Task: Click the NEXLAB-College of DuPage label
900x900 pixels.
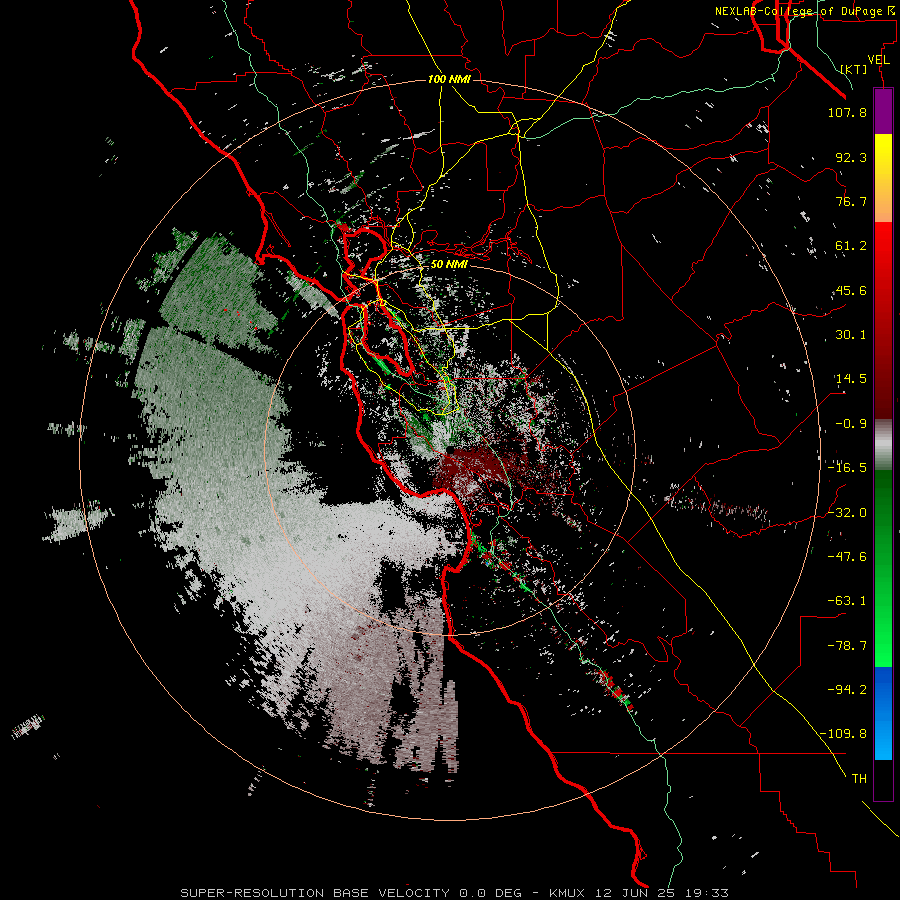Action: click(x=798, y=11)
